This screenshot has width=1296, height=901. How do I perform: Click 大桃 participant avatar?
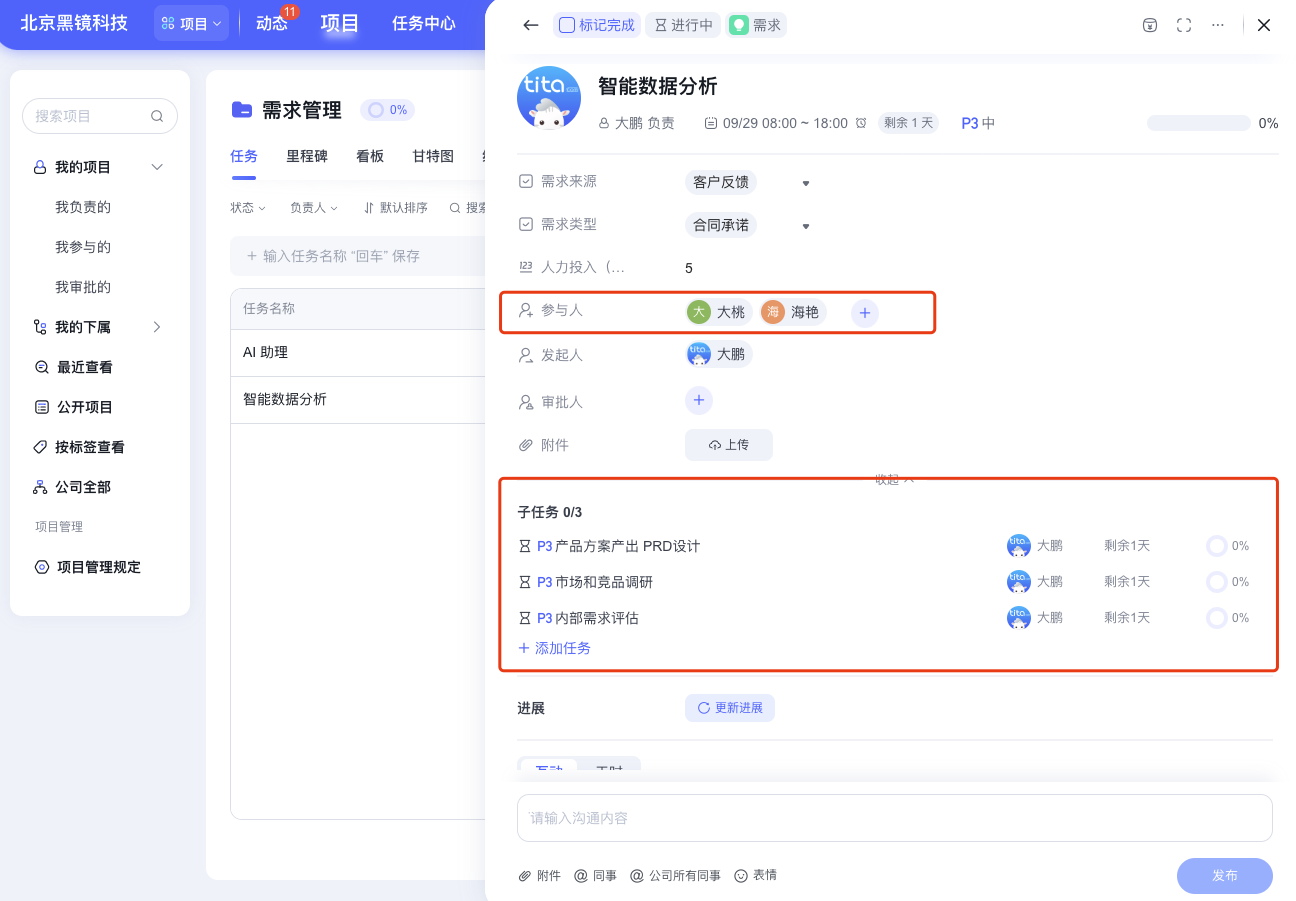699,312
